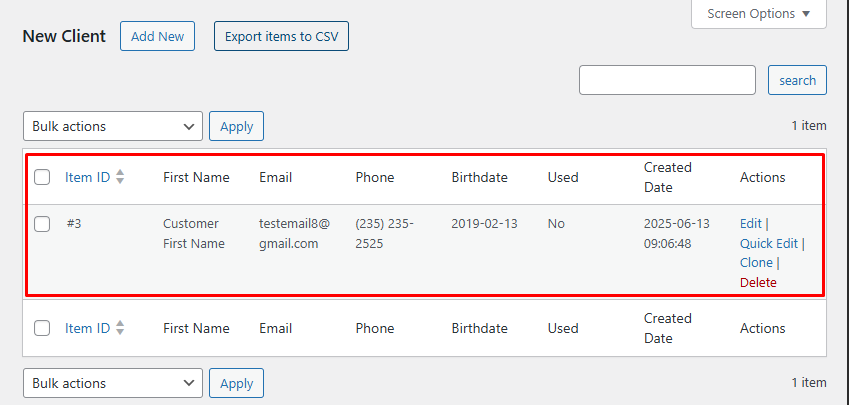Toggle select-all checkbox in table header

42,177
